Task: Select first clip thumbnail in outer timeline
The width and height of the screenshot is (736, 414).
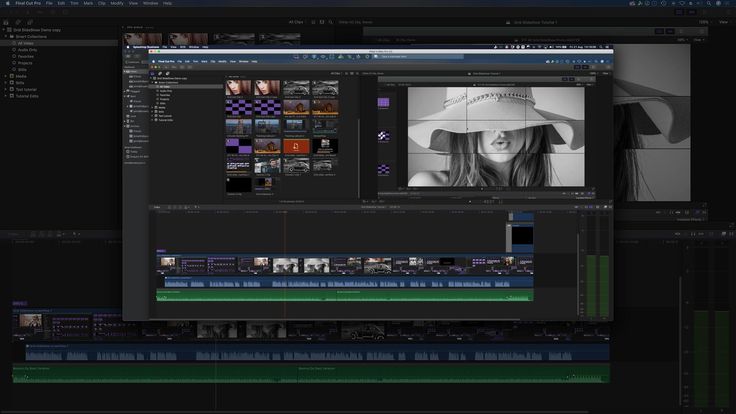Action: pos(31,321)
